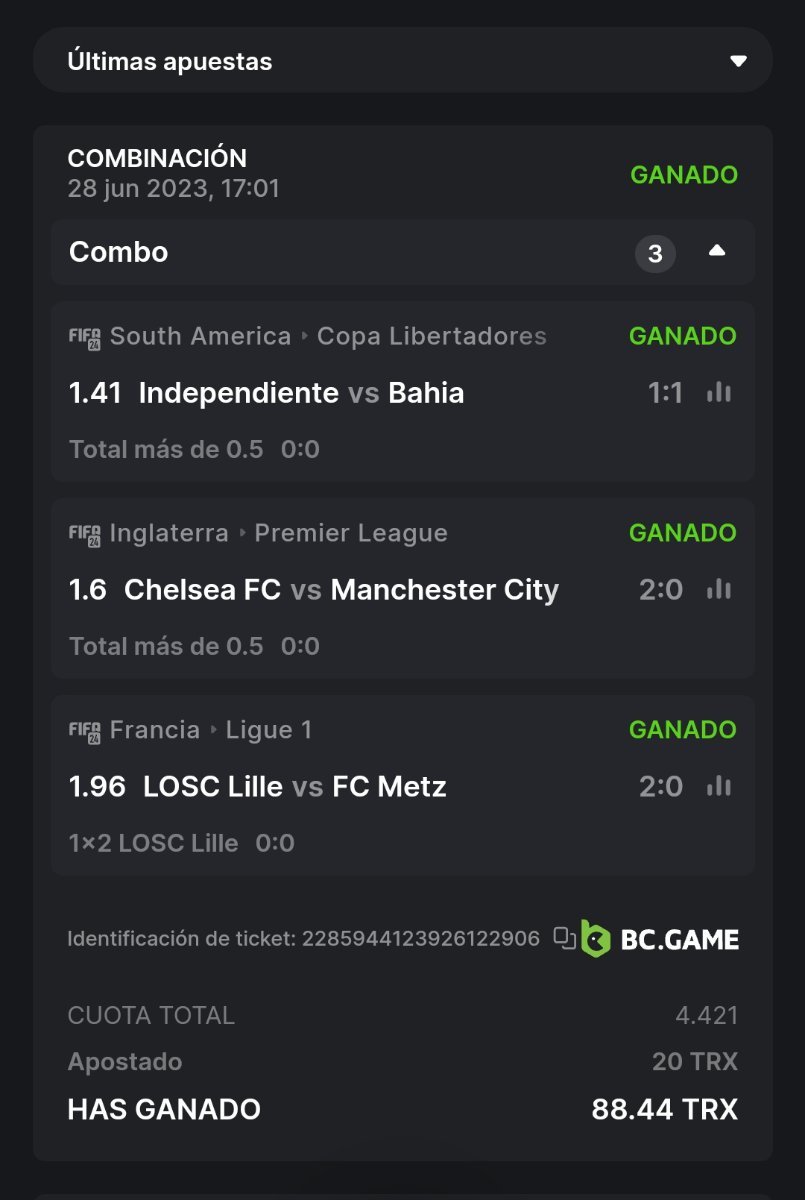The height and width of the screenshot is (1200, 805).
Task: Select Ligue 1 league link
Action: click(x=269, y=730)
